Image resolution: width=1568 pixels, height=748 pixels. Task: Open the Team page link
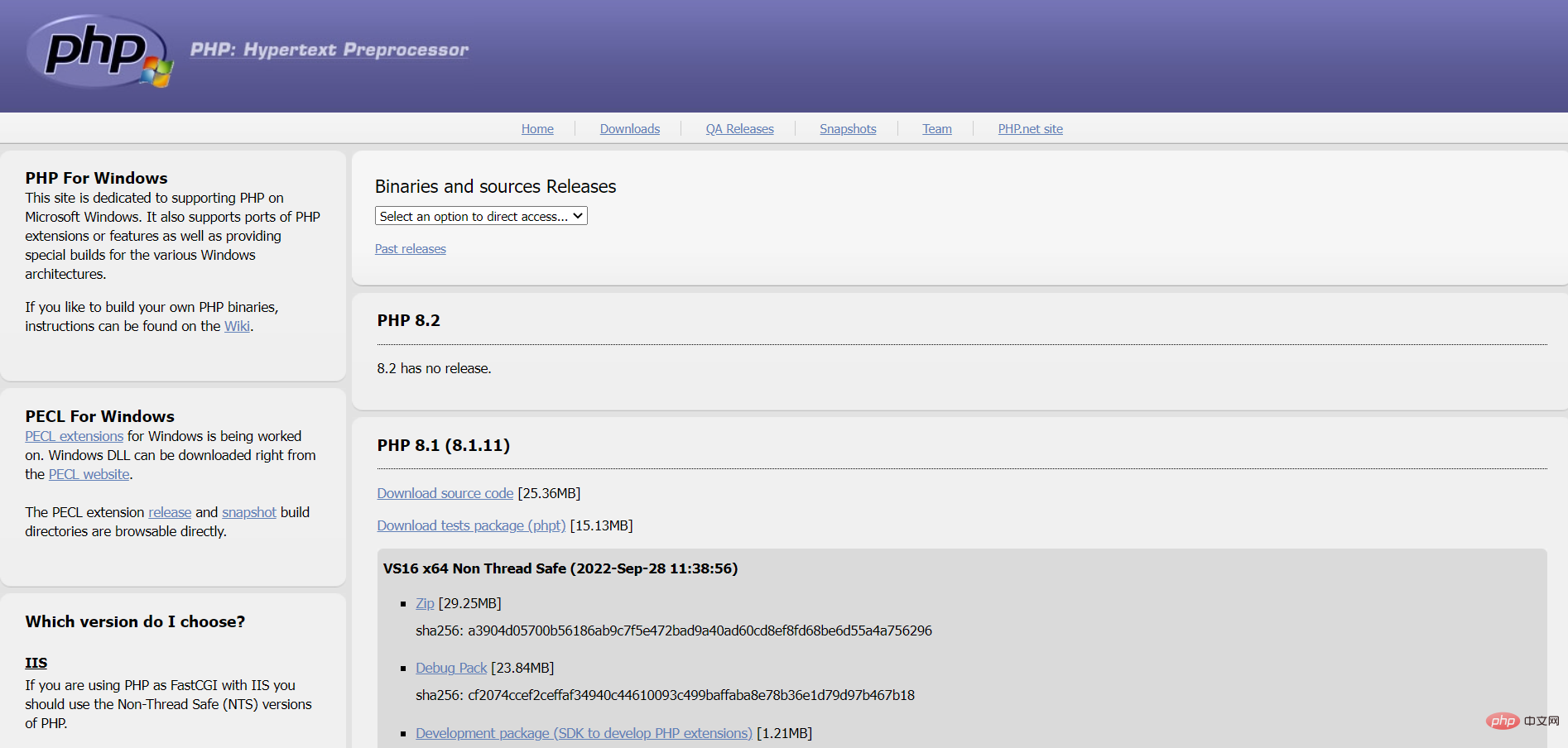936,129
